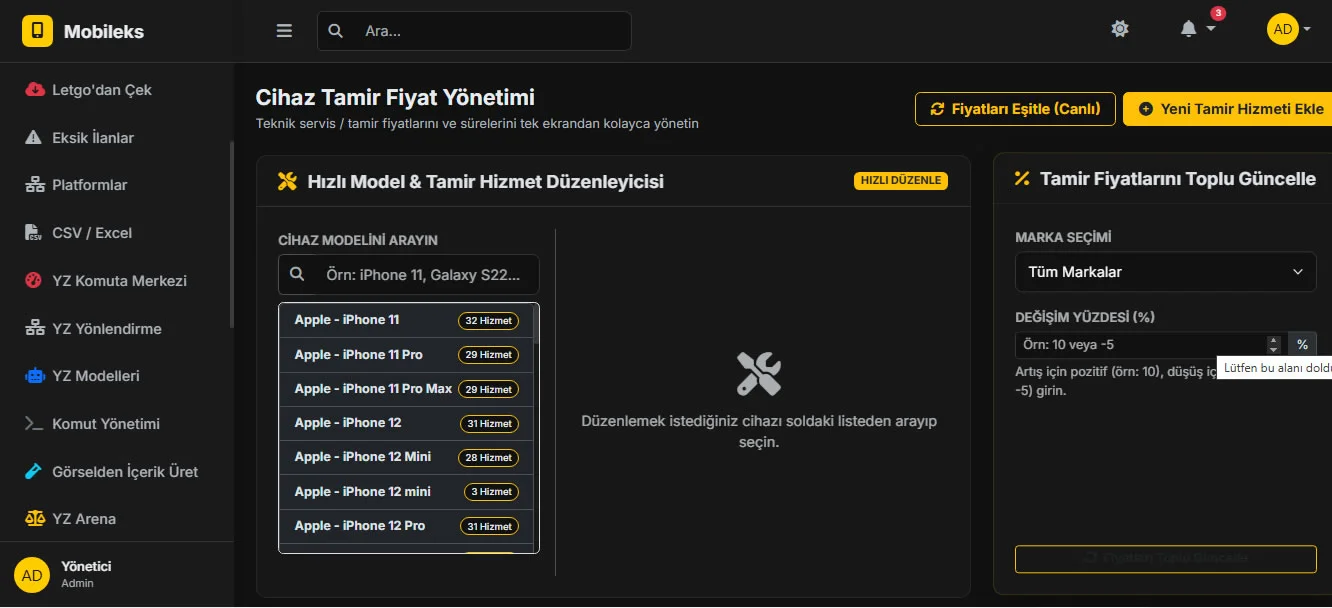Viewport: 1332px width, 608px height.
Task: Select Apple - iPhone 11 Pro row
Action: click(x=406, y=355)
